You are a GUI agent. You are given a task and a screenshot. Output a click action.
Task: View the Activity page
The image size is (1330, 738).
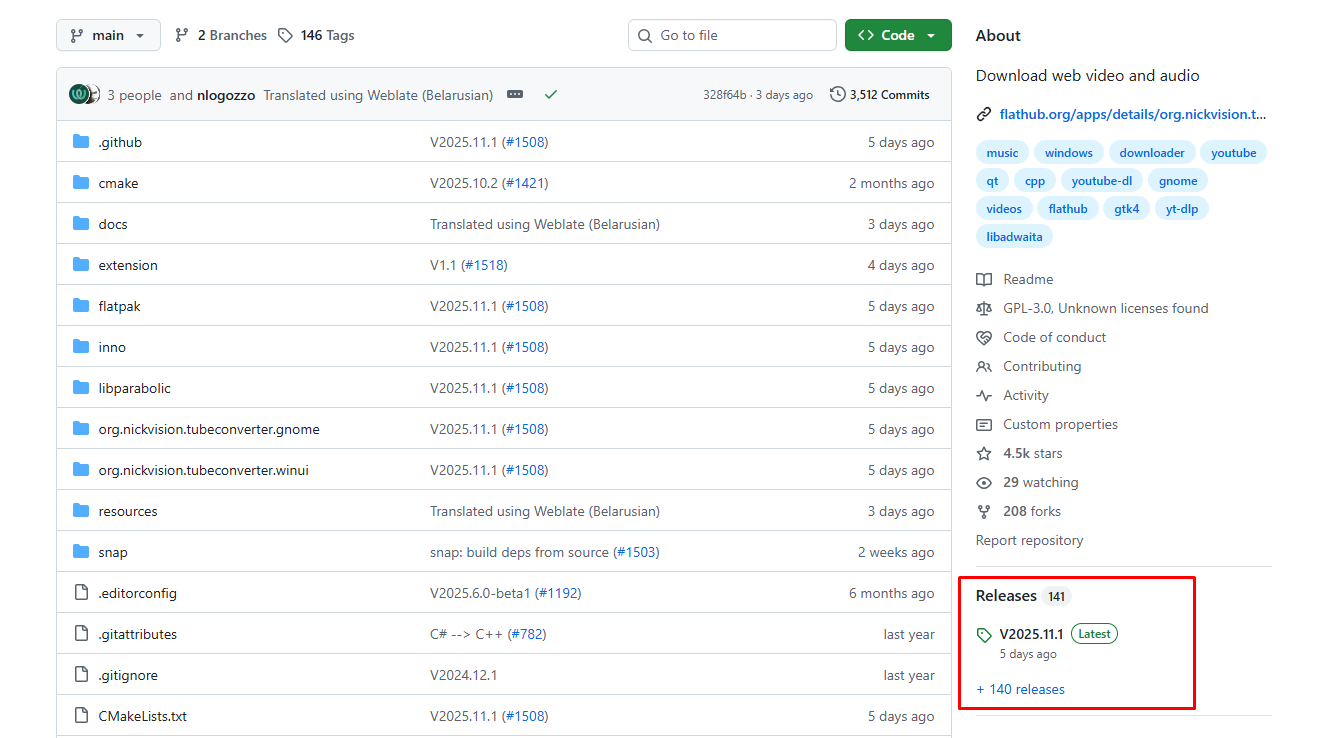(1025, 395)
